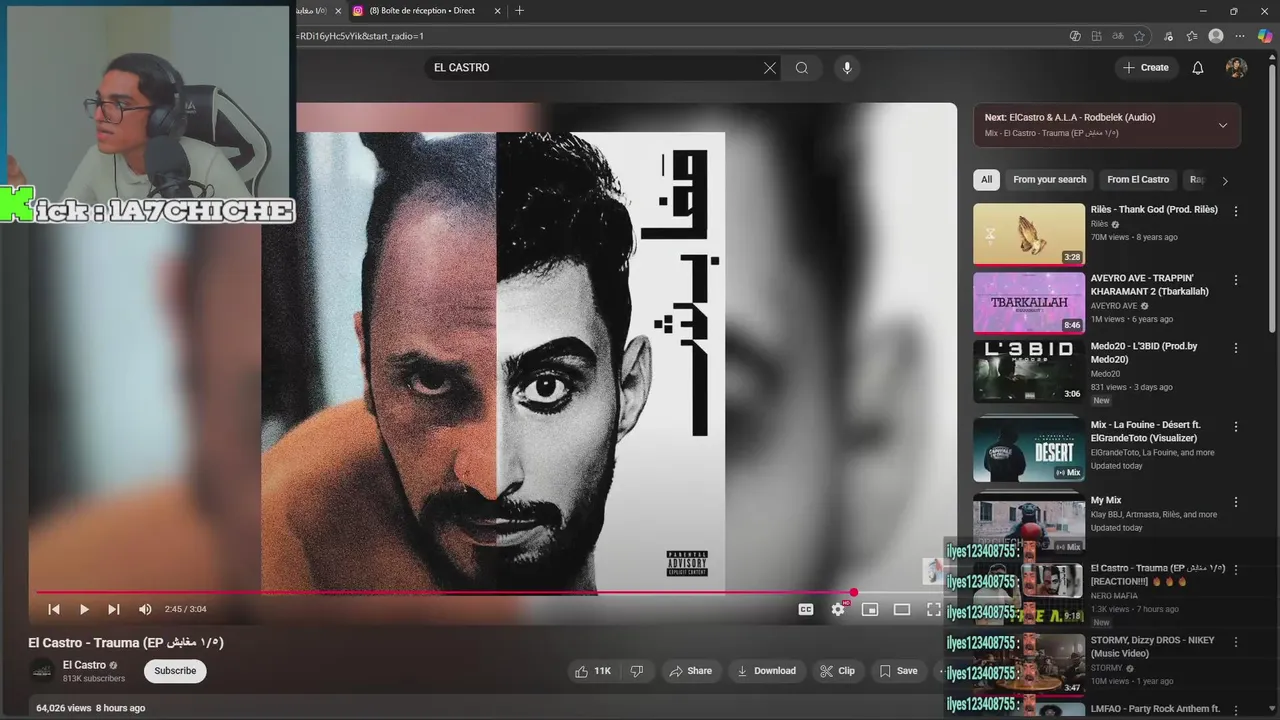Open the Copilot sidebar icon
1280x720 pixels.
coord(1265,36)
